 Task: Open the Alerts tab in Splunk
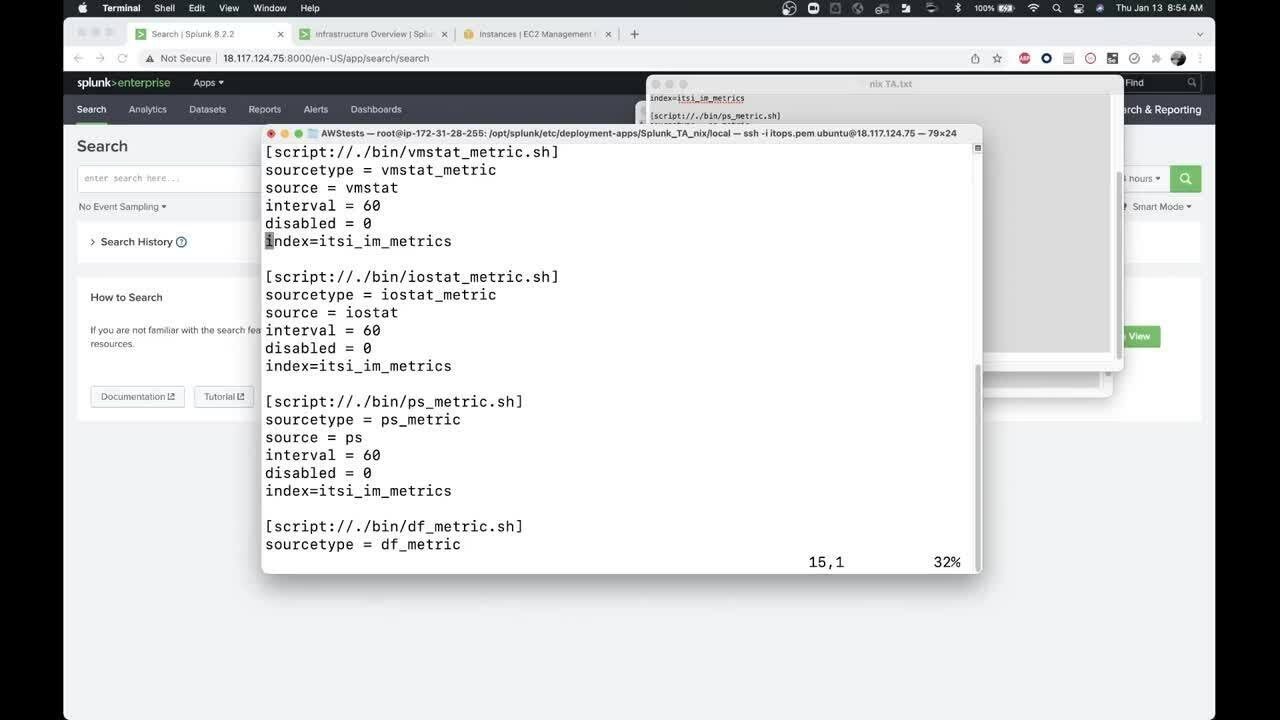coord(316,109)
